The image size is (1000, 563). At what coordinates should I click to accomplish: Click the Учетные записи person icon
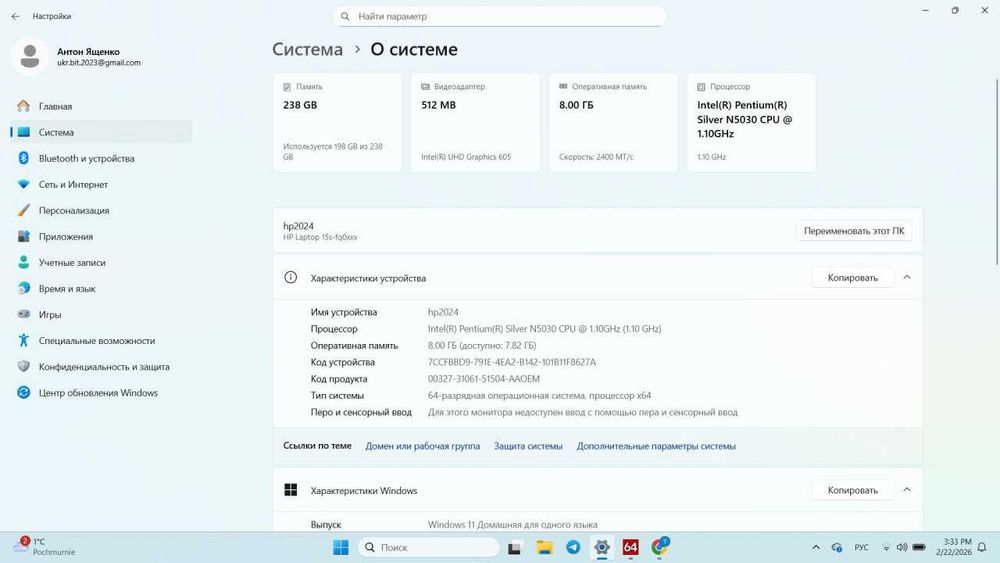tap(24, 262)
